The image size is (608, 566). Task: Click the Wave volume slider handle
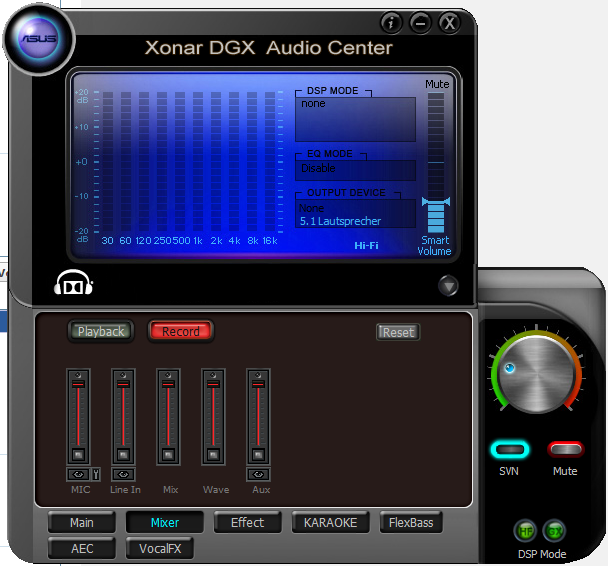213,384
